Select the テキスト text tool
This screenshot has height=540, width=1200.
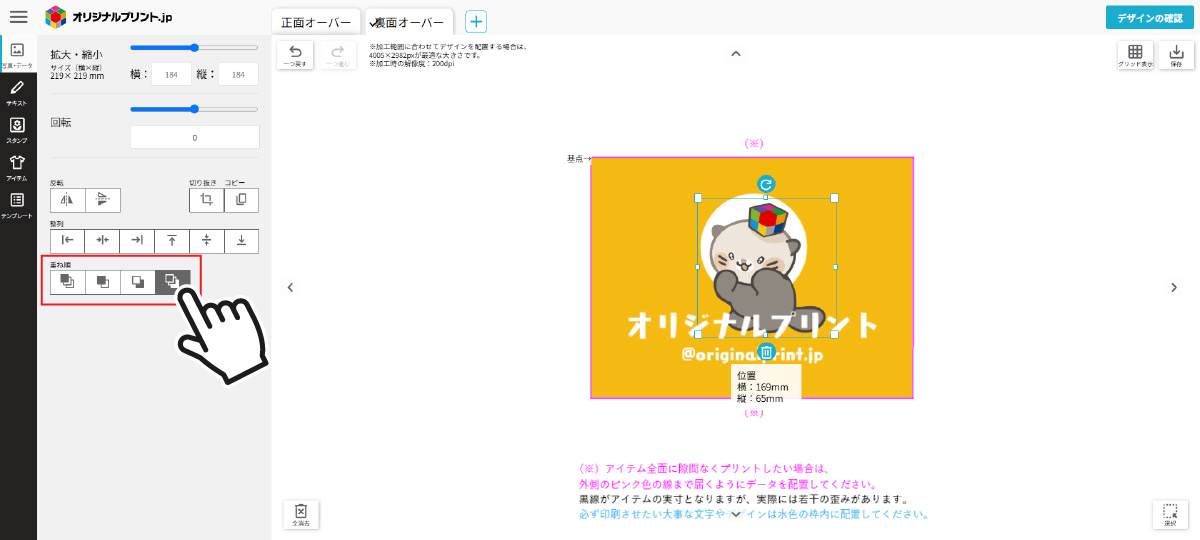(x=17, y=92)
